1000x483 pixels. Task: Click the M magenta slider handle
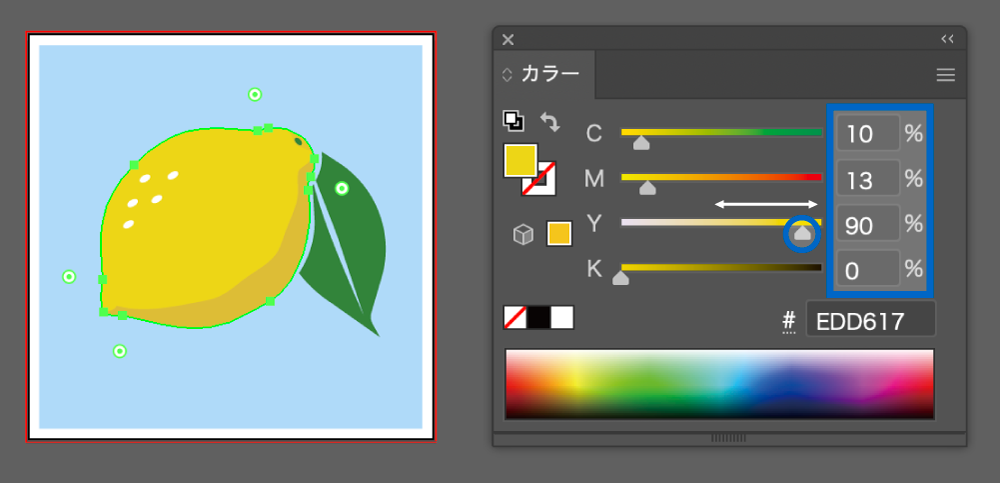coord(647,188)
